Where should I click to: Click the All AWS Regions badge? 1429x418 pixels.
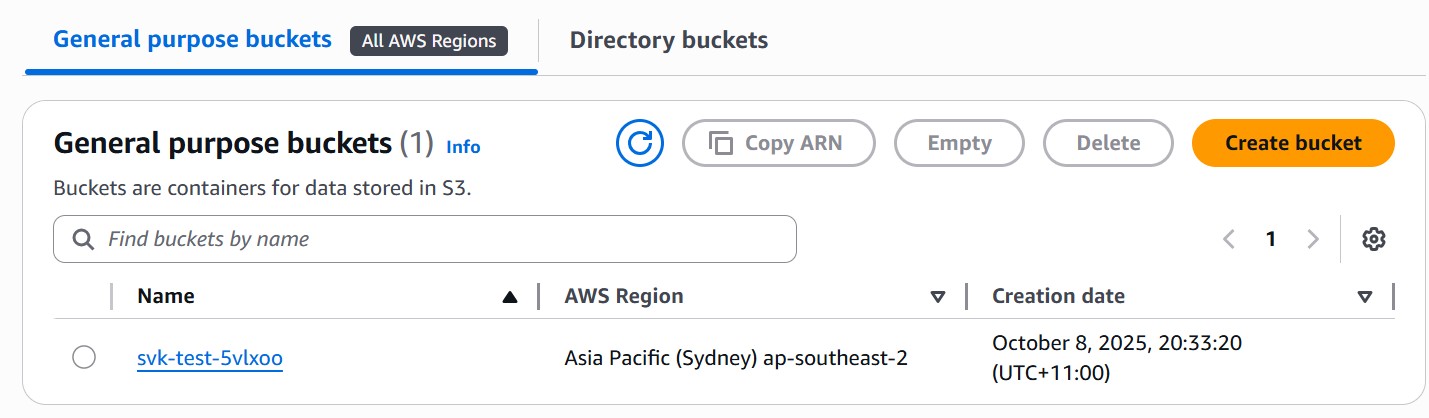pos(429,41)
